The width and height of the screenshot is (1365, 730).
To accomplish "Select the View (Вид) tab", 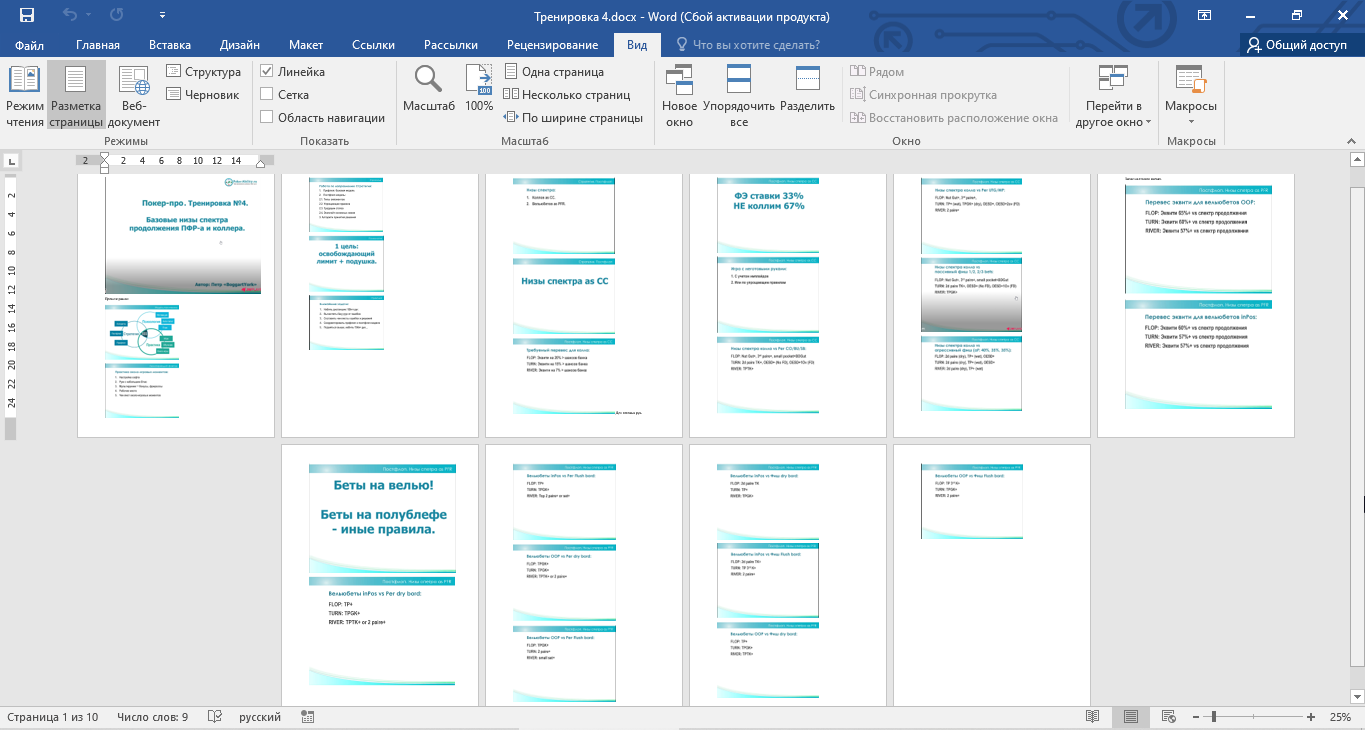I will point(637,45).
